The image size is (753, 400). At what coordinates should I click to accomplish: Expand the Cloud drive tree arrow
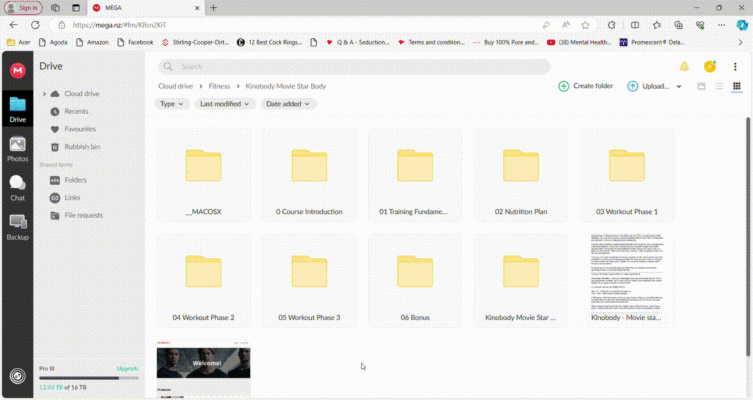coord(44,94)
